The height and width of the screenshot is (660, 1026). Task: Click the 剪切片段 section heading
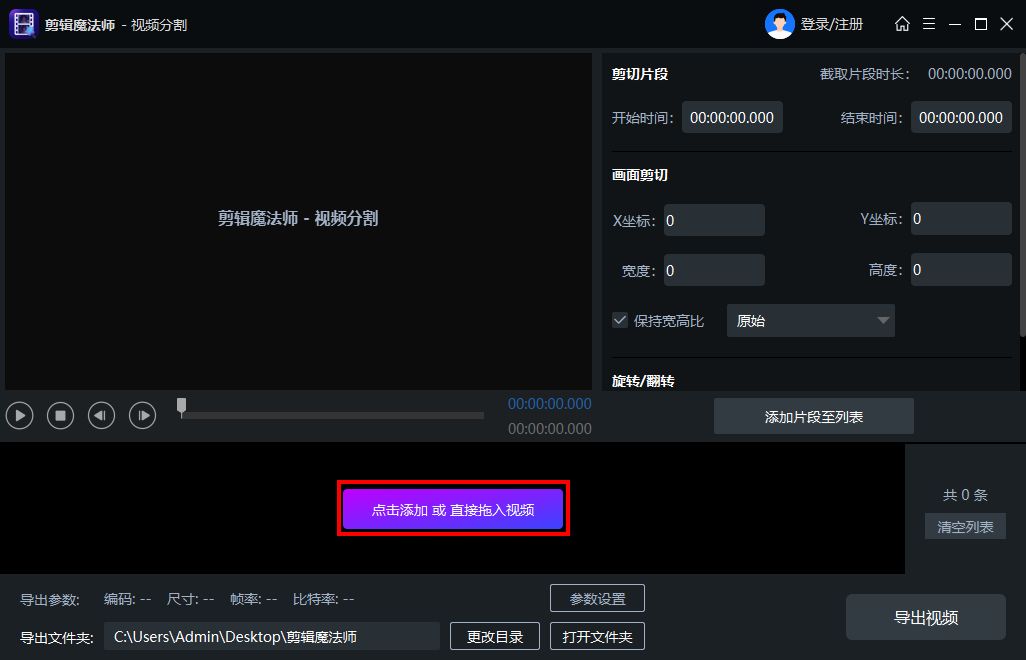[x=640, y=74]
